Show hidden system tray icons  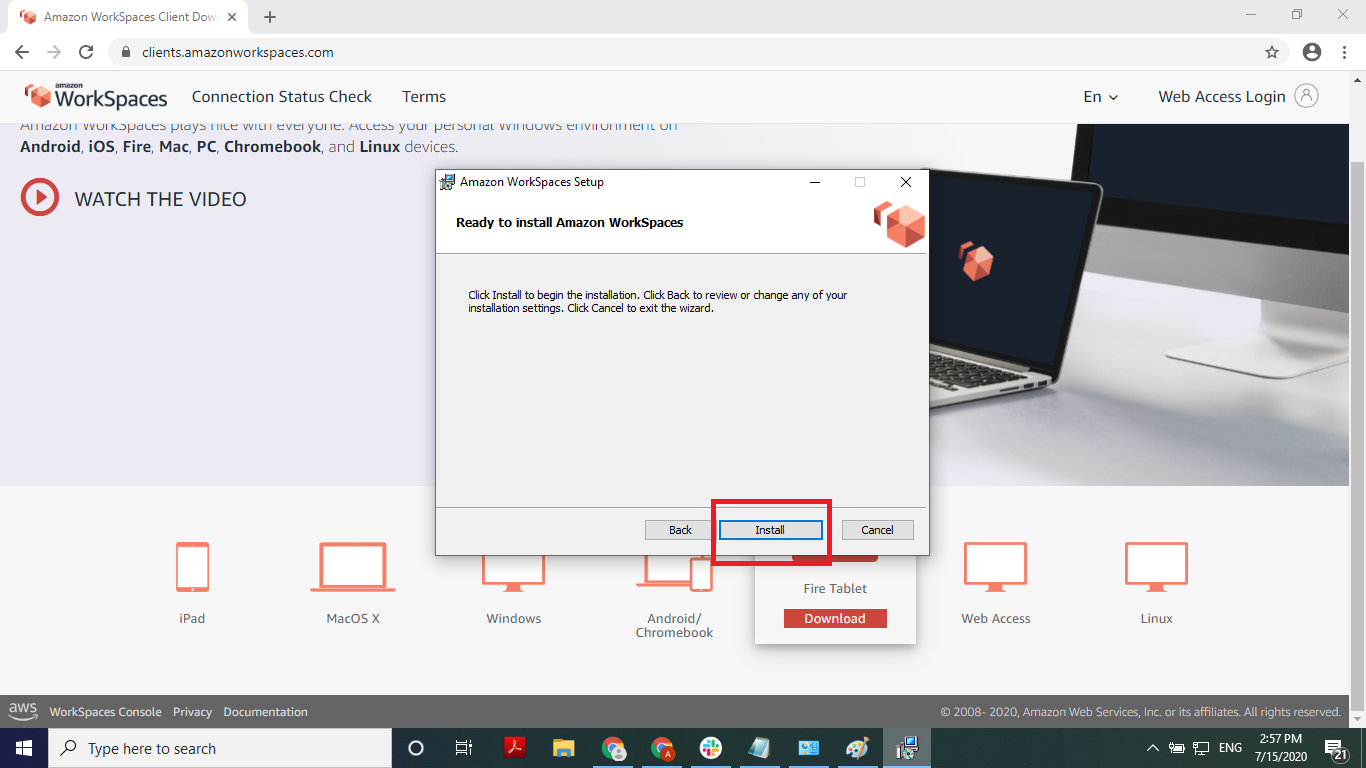pyautogui.click(x=1152, y=748)
